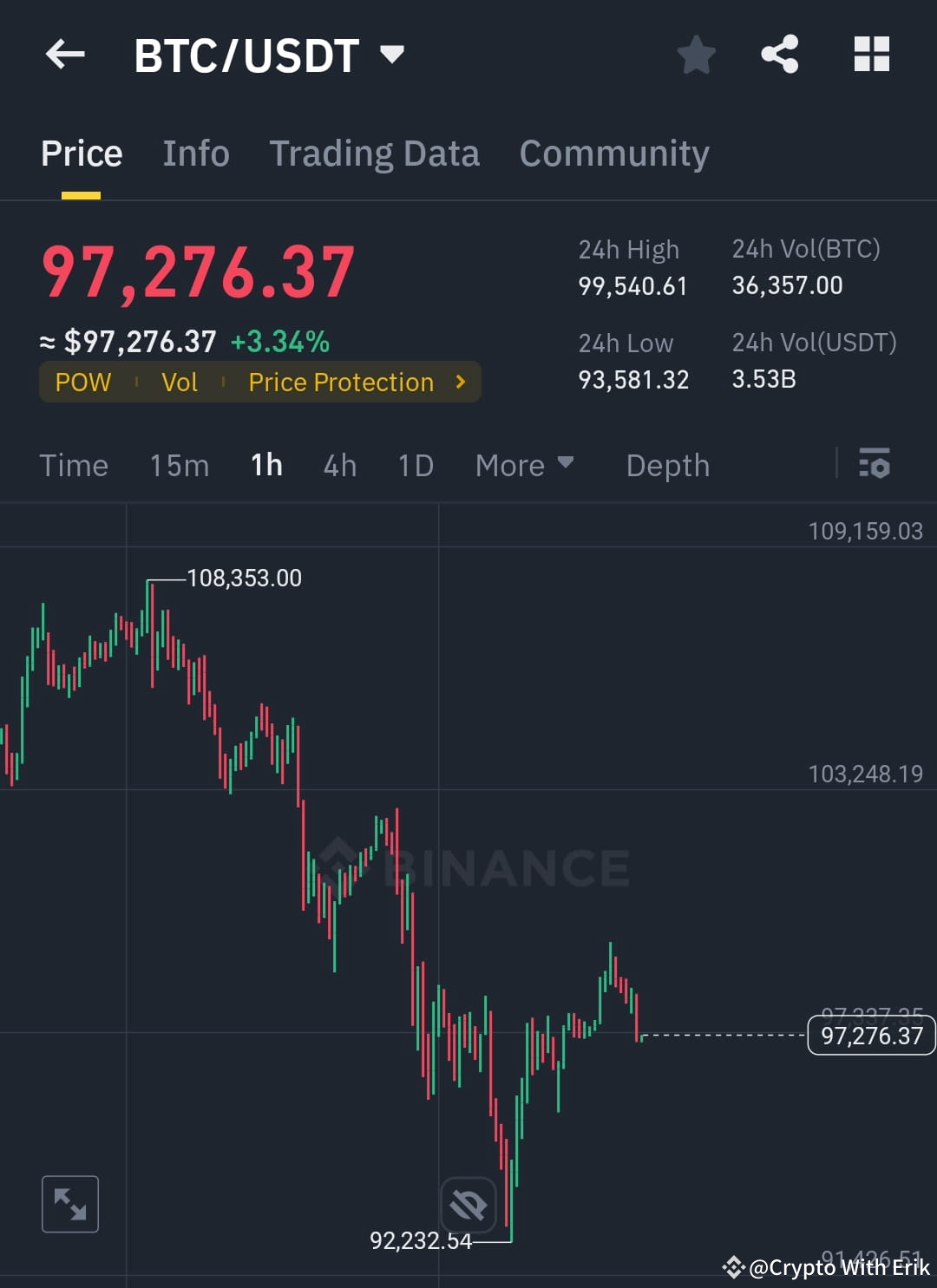Open the Depth view
937x1288 pixels.
tap(667, 465)
